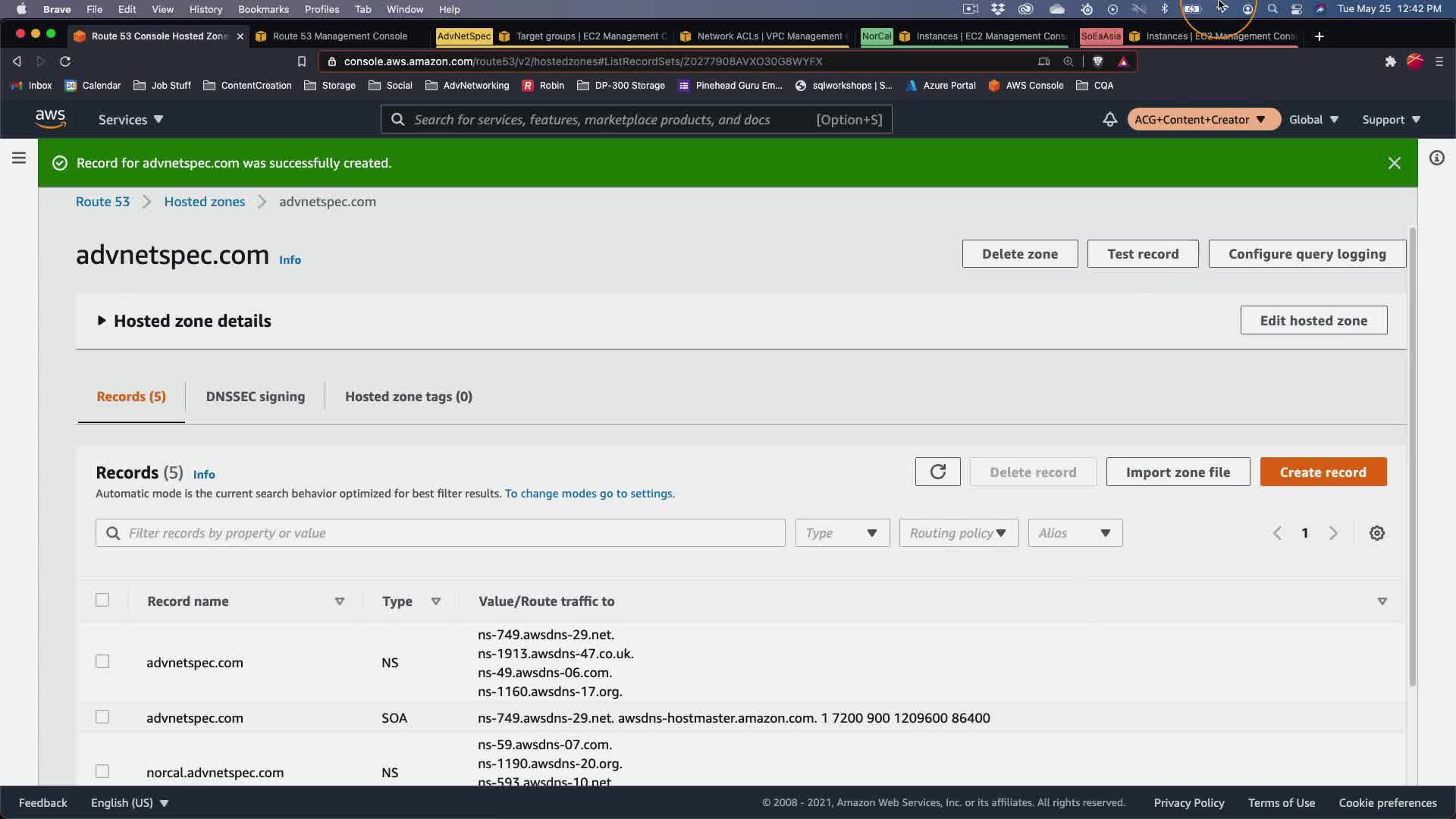Toggle the select-all records checkbox

(102, 600)
